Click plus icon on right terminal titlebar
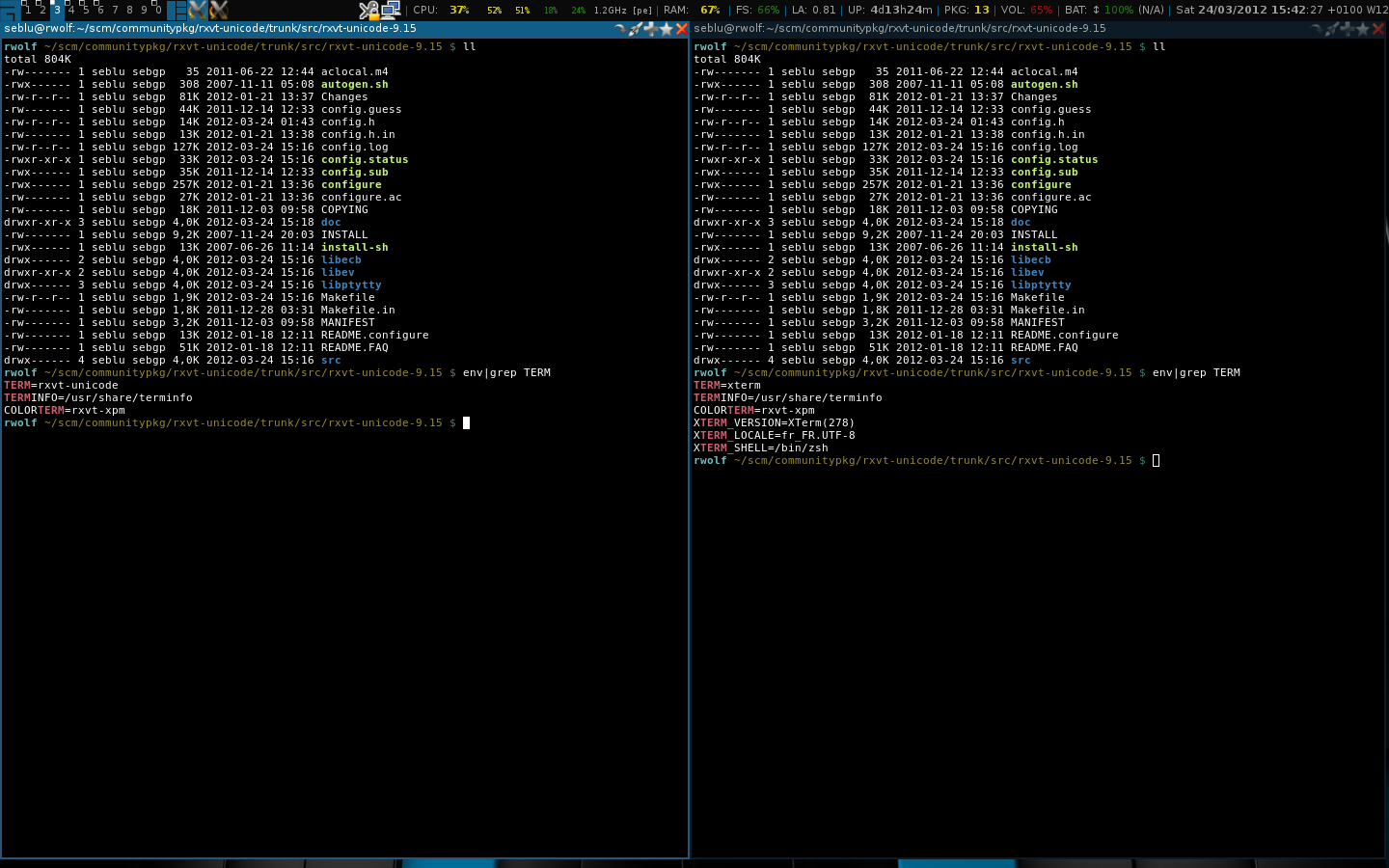Screen dimensions: 1389x868 pyautogui.click(x=1347, y=29)
